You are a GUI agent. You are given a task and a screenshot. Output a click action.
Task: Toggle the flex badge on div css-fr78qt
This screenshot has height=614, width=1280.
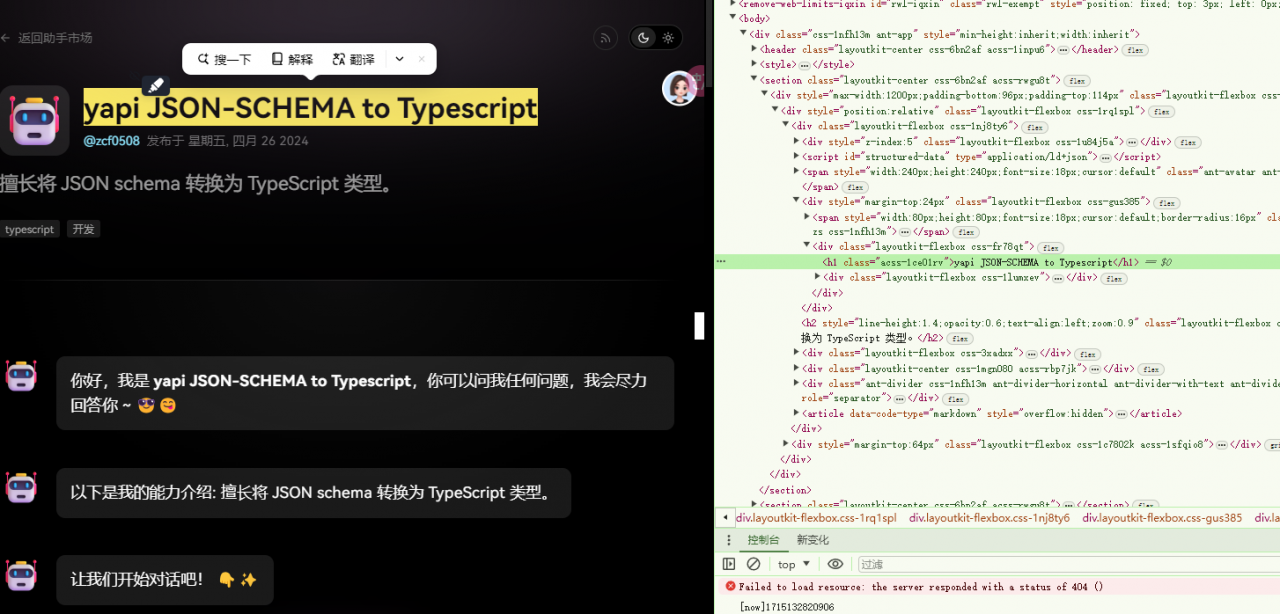(x=1050, y=247)
